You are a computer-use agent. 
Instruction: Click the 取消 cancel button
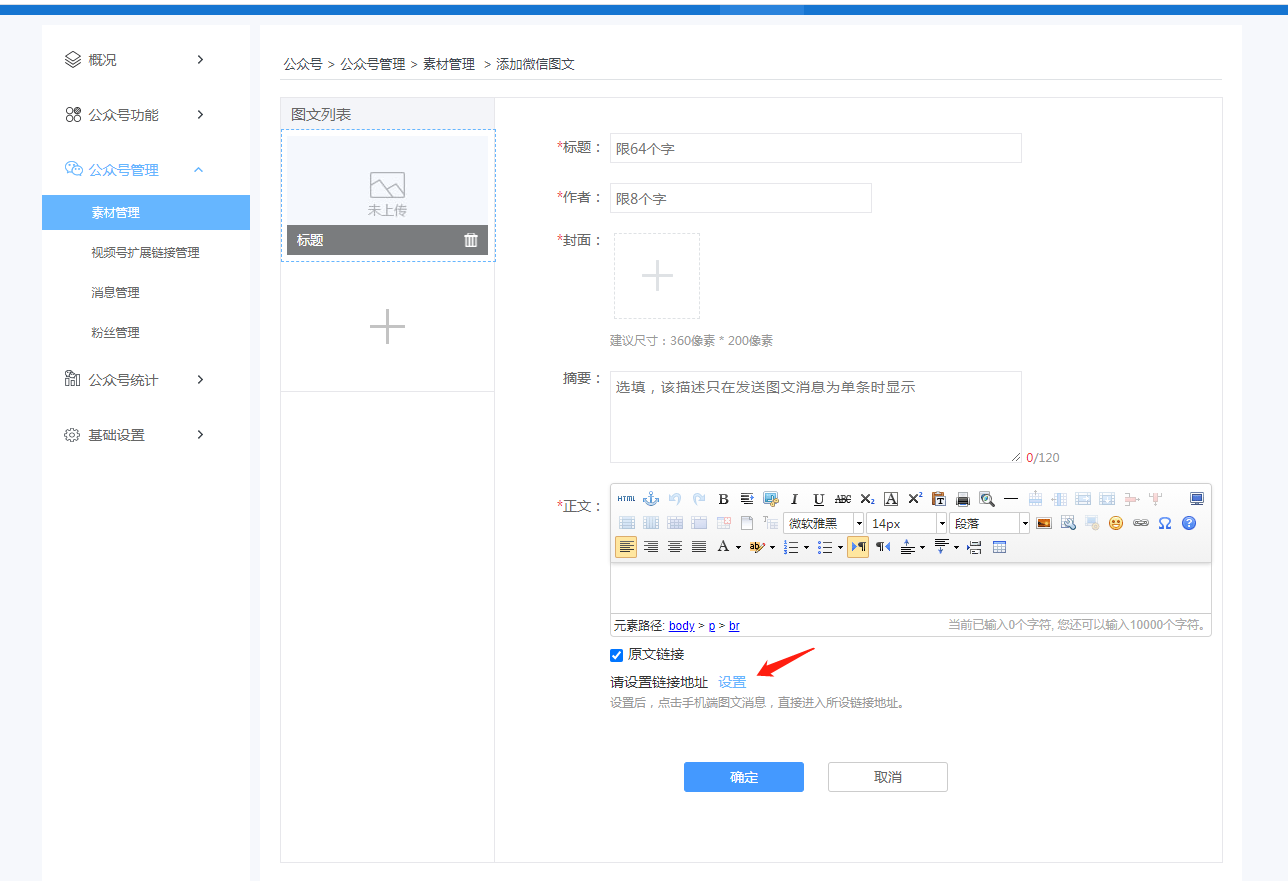[888, 777]
